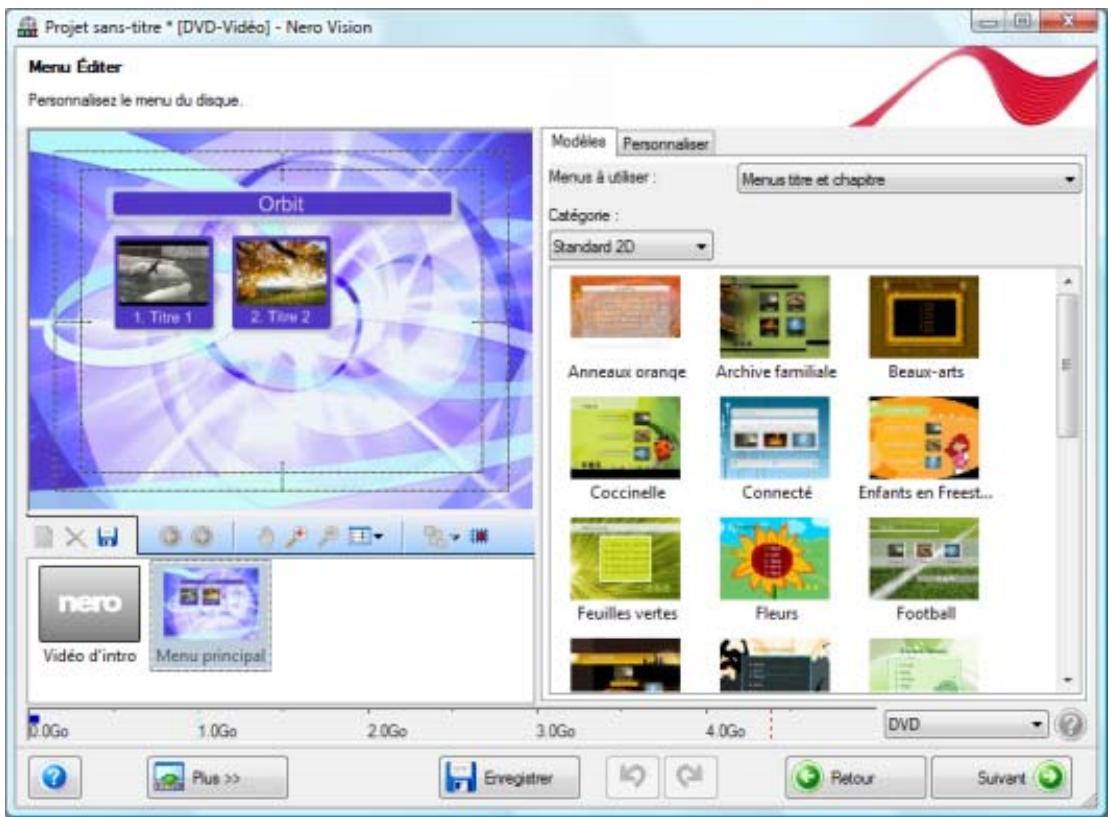This screenshot has width=1112, height=817.
Task: Select the hand pan tool
Action: point(266,537)
